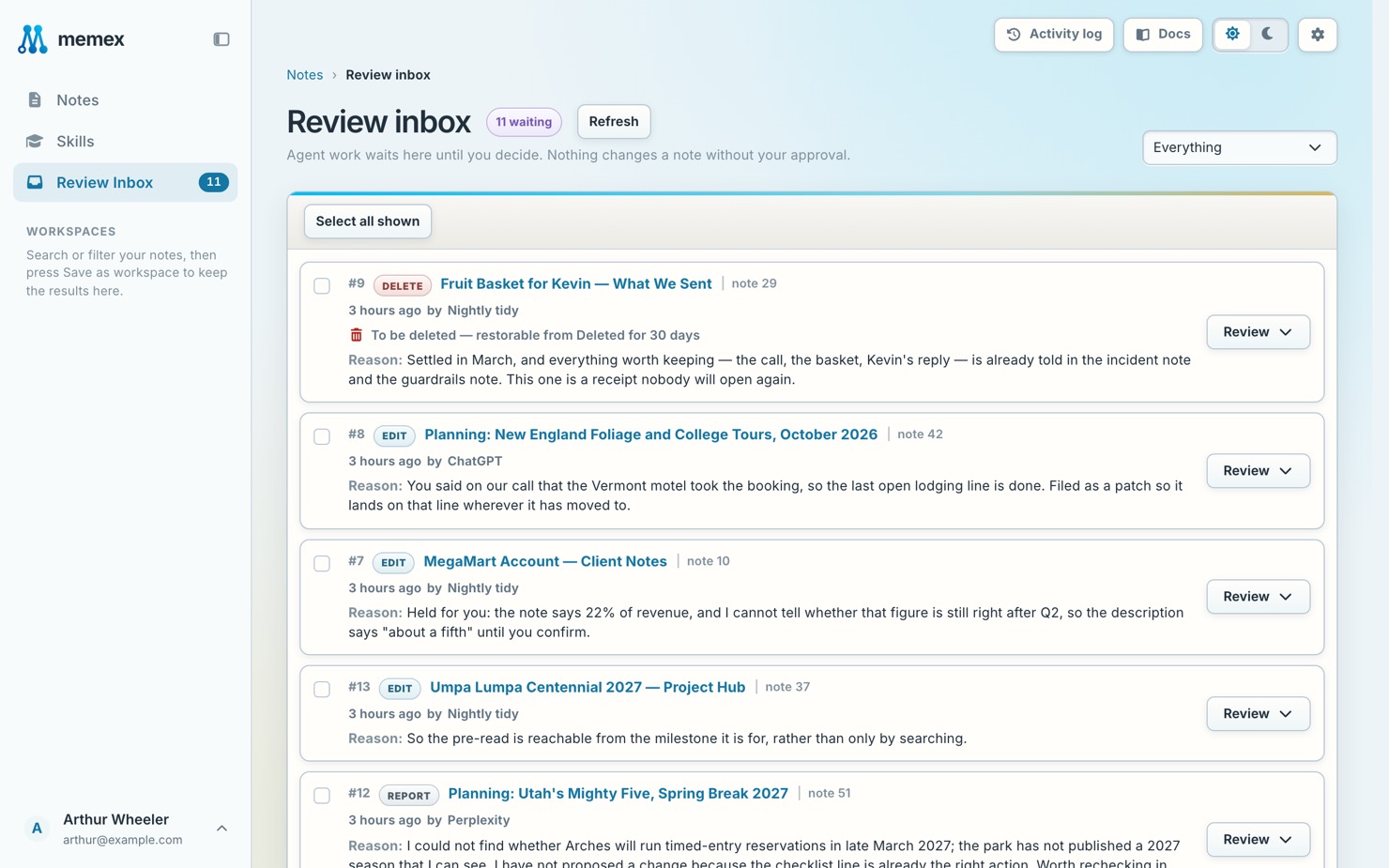The image size is (1389, 868).
Task: Open Planning: Utah's Mighty Five note link
Action: tap(618, 793)
